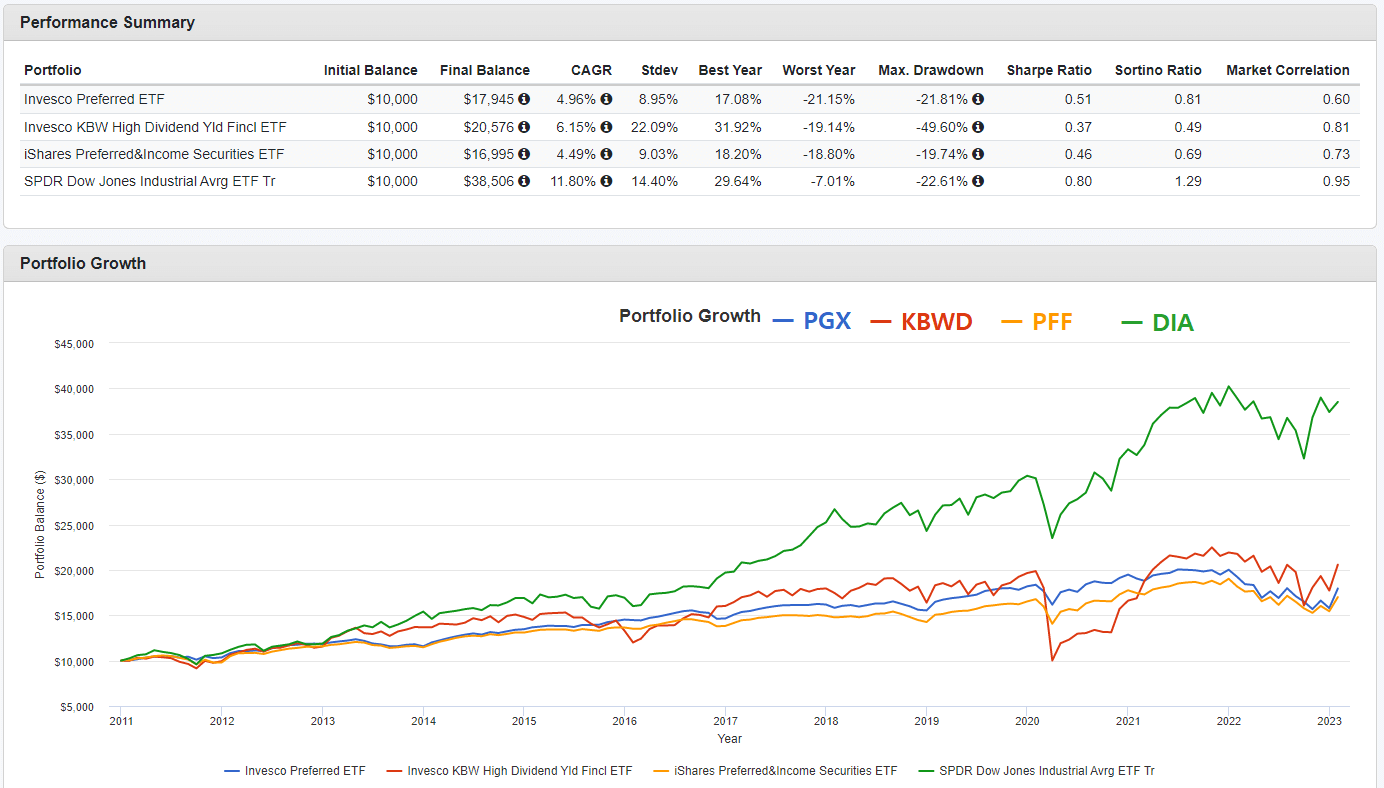Toggle SPDR Dow Jones Industrial legend series
Image resolution: width=1384 pixels, height=788 pixels.
coord(1037,771)
